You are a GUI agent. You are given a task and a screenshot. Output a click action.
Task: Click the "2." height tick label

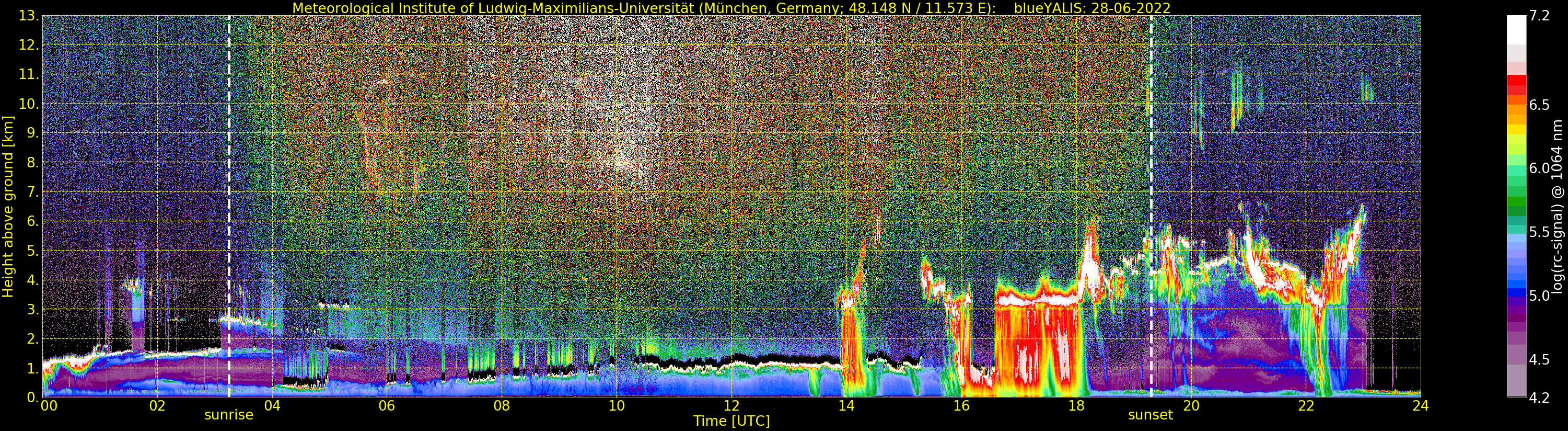[32, 339]
